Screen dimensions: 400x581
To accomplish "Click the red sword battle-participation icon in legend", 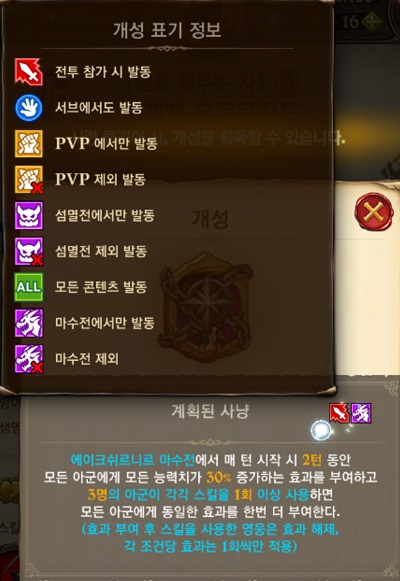I will (29, 72).
